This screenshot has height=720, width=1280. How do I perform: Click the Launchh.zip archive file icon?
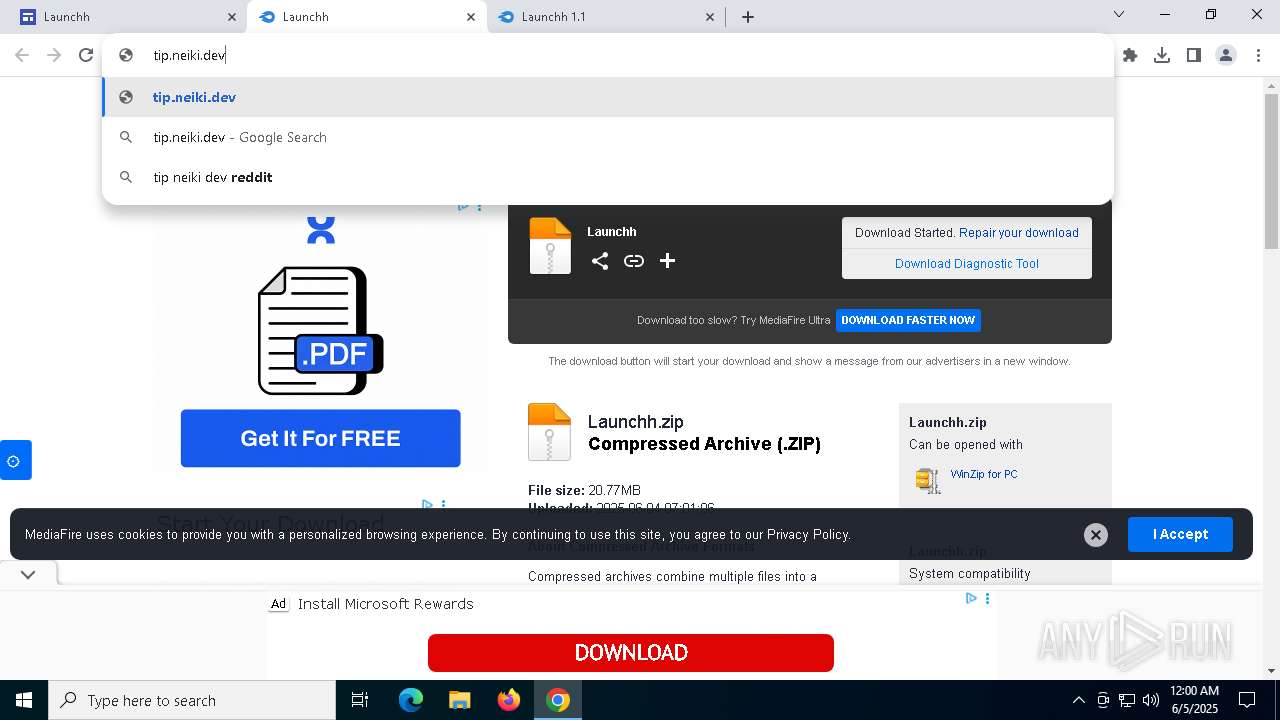point(549,432)
